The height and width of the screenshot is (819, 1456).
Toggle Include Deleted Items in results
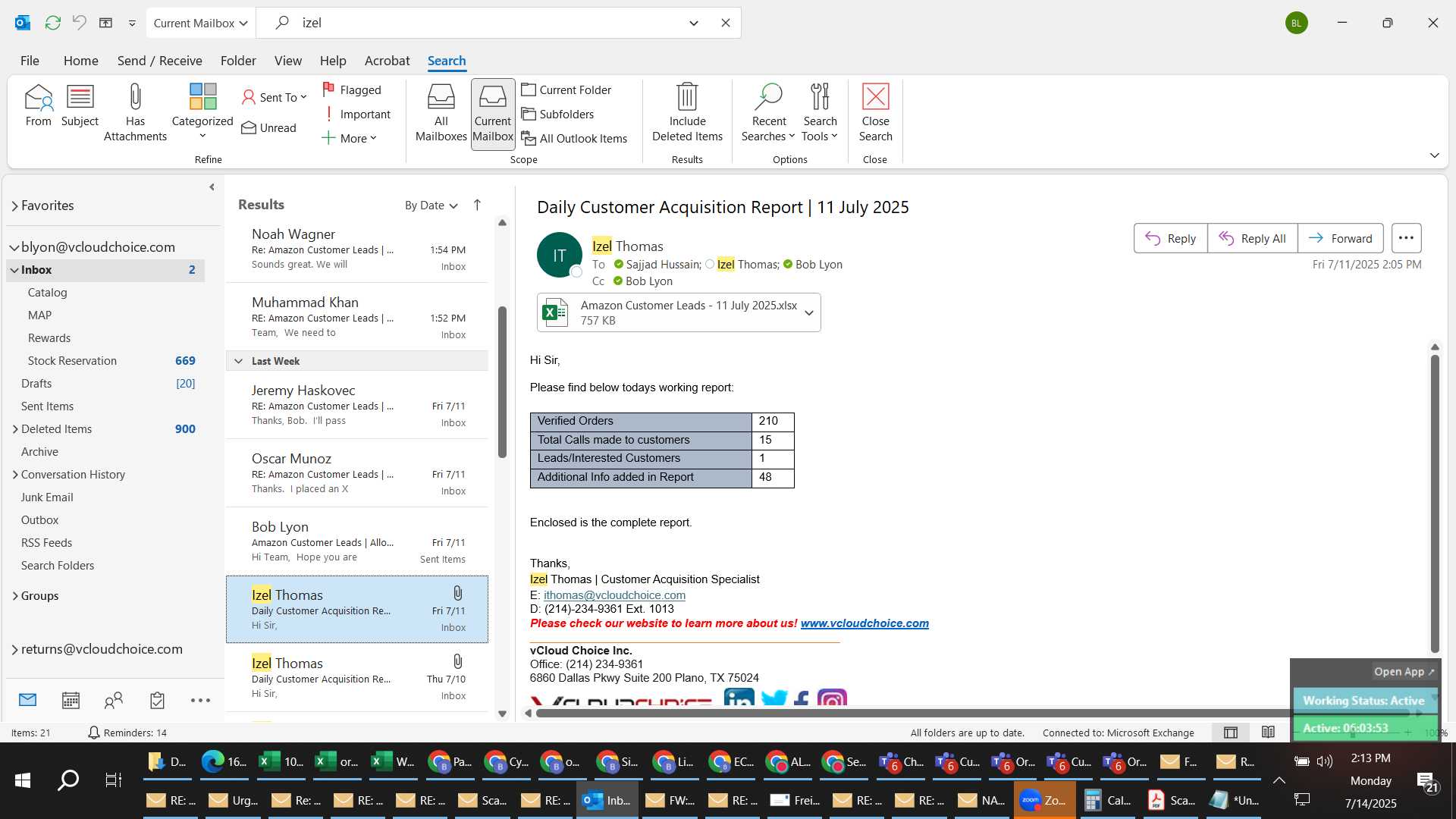point(687,114)
